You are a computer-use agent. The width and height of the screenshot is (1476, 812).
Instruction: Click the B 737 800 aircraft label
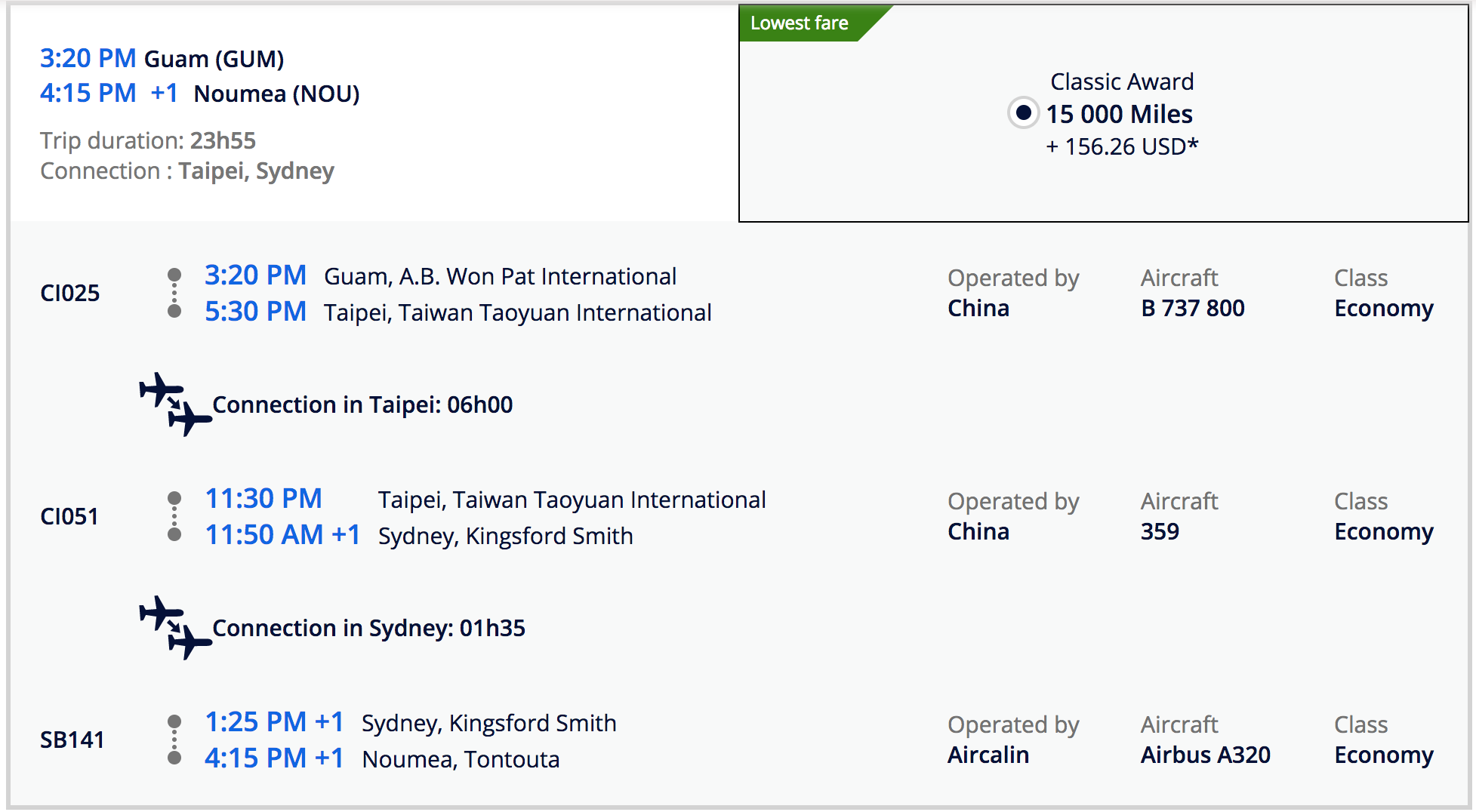point(1192,308)
